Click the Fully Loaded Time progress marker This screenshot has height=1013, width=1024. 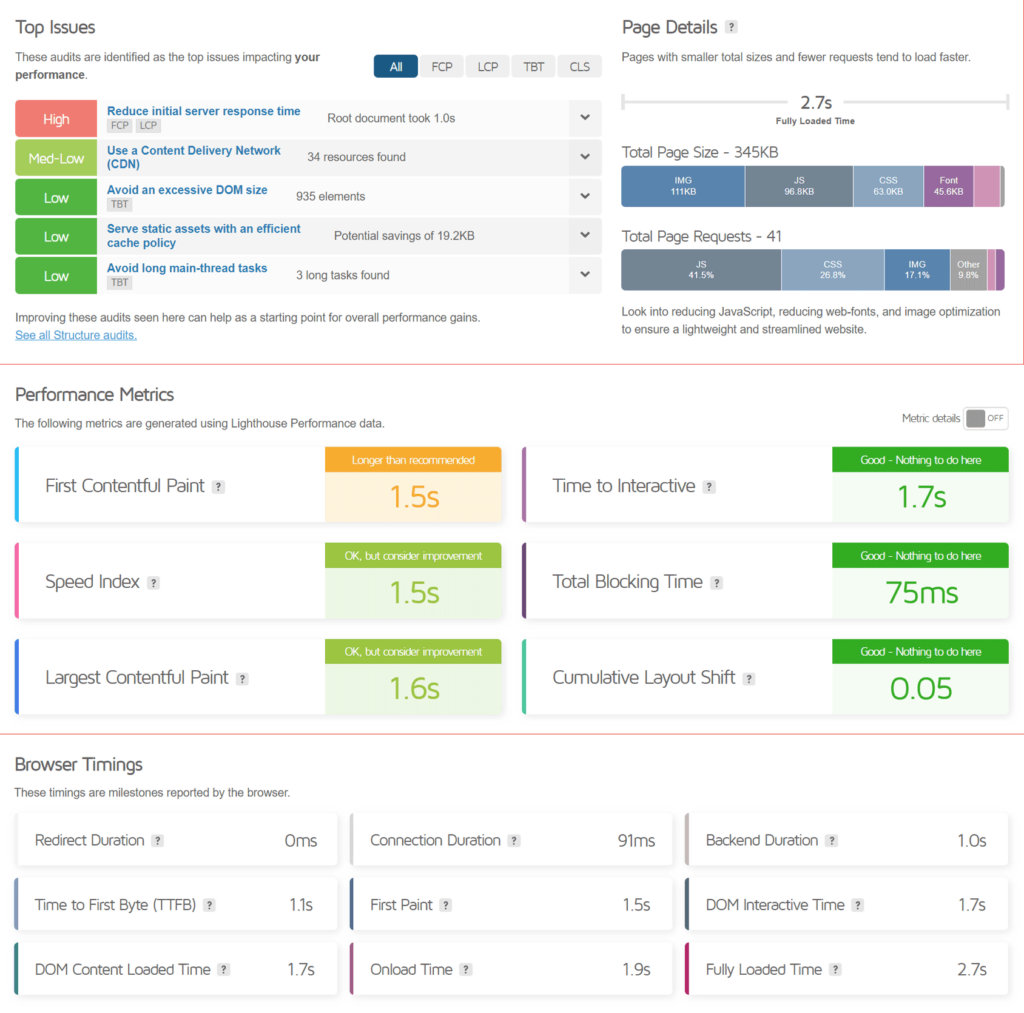click(815, 101)
